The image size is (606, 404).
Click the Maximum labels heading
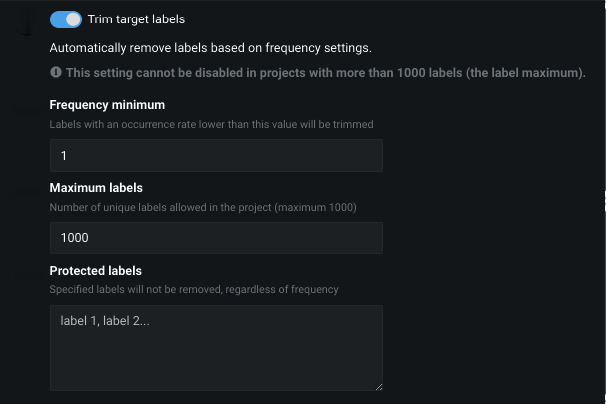click(x=96, y=188)
